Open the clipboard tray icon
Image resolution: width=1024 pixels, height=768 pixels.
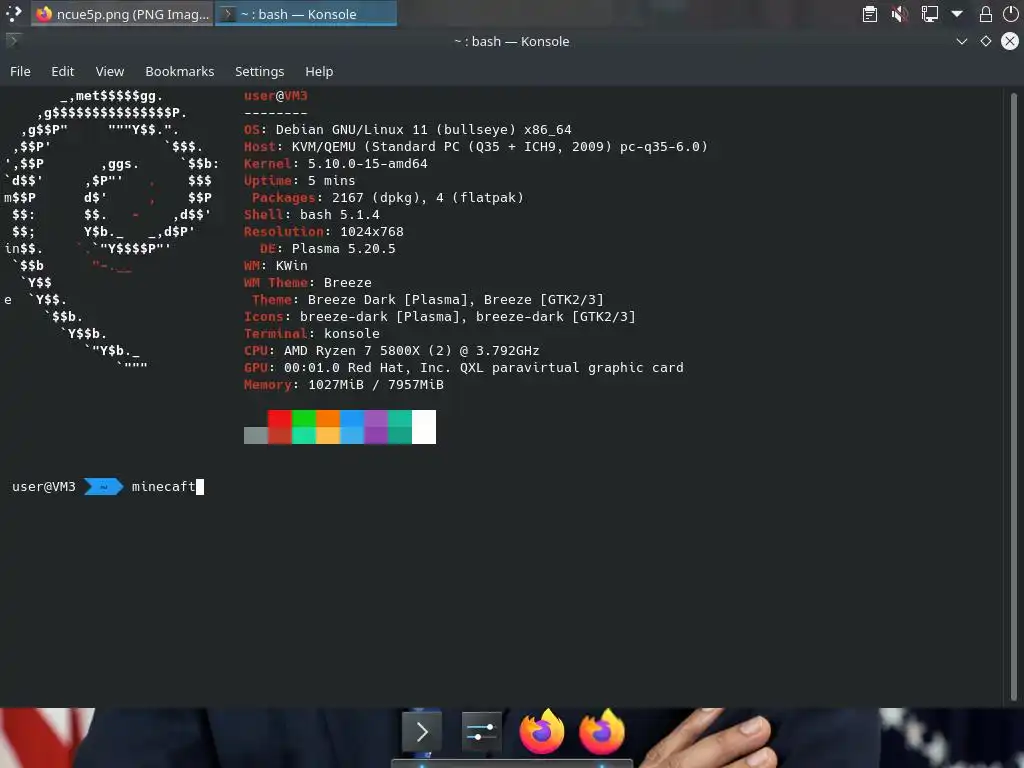click(x=869, y=14)
